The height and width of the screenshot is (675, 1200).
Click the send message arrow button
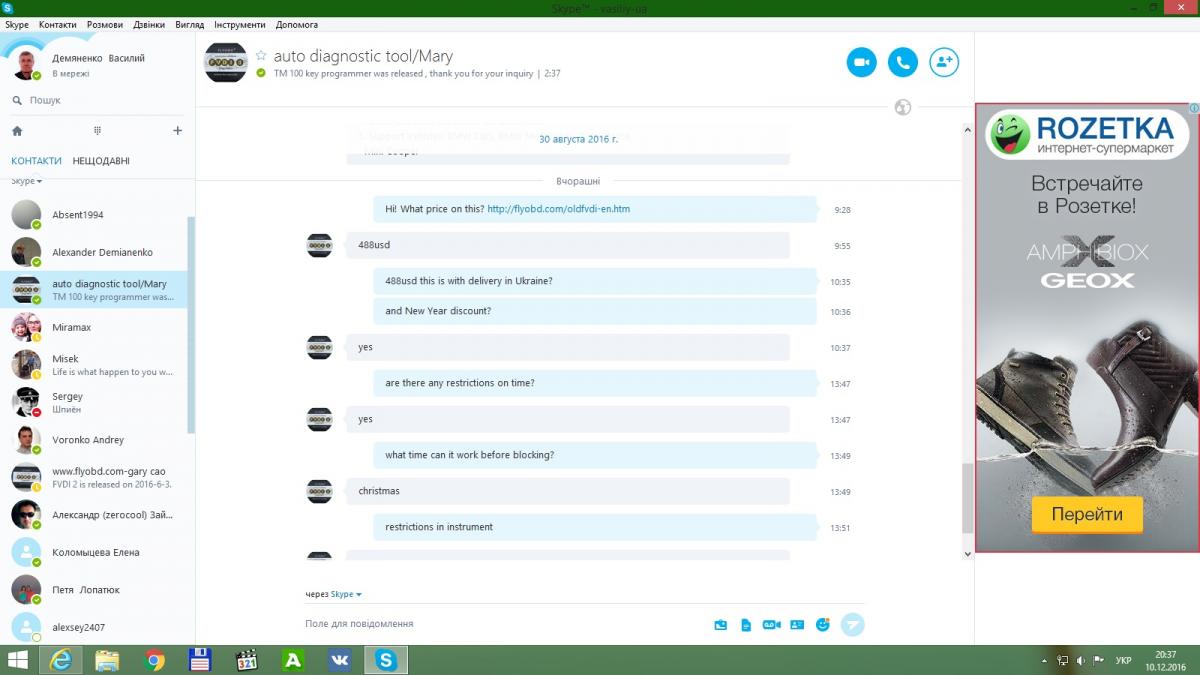pyautogui.click(x=852, y=625)
